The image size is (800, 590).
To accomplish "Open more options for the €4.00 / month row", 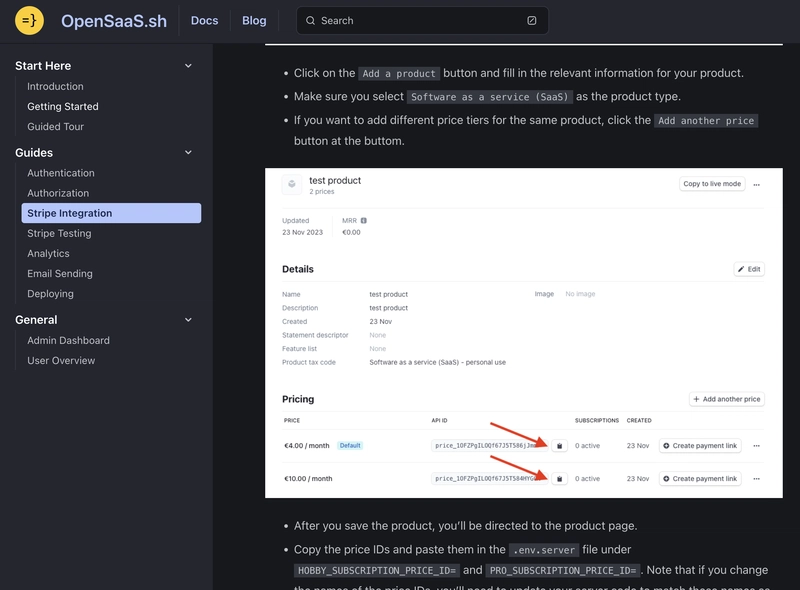I will point(757,446).
